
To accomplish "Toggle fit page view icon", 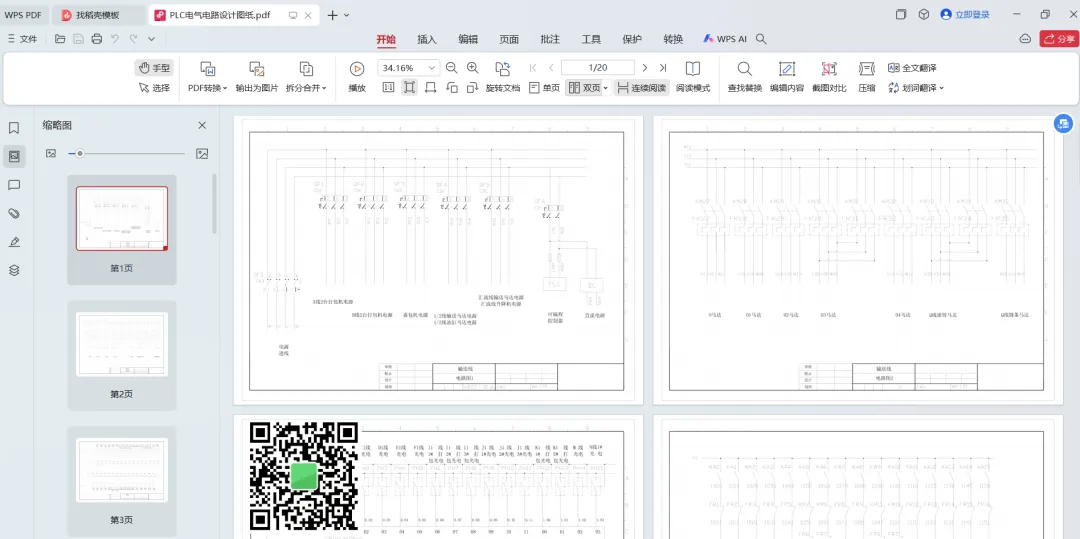I will (410, 87).
